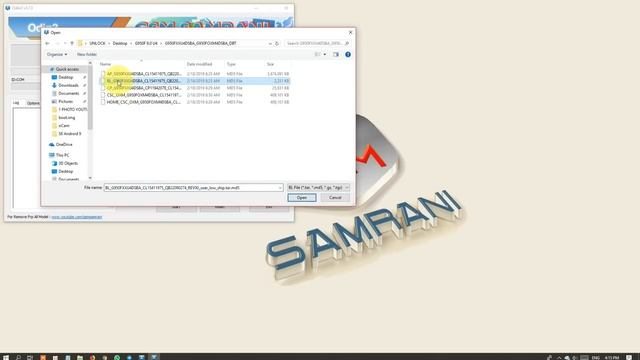Sort files by Name column
The width and height of the screenshot is (640, 360).
pos(105,64)
